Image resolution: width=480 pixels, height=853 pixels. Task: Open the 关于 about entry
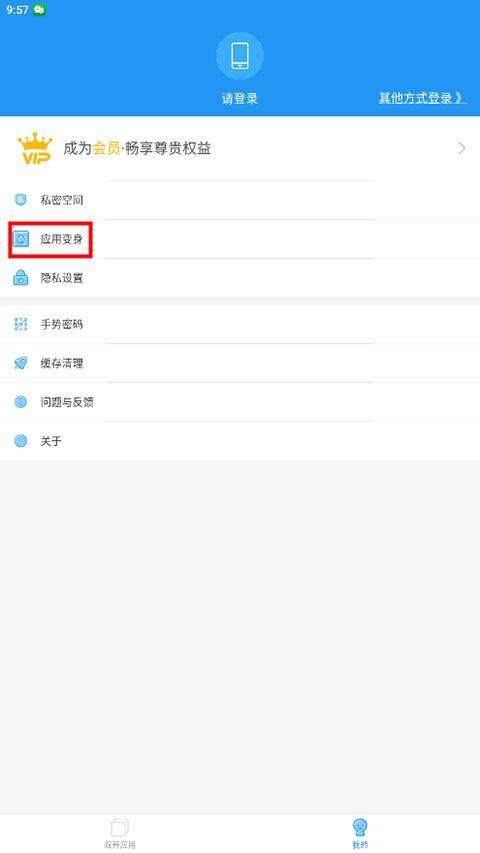click(x=240, y=441)
